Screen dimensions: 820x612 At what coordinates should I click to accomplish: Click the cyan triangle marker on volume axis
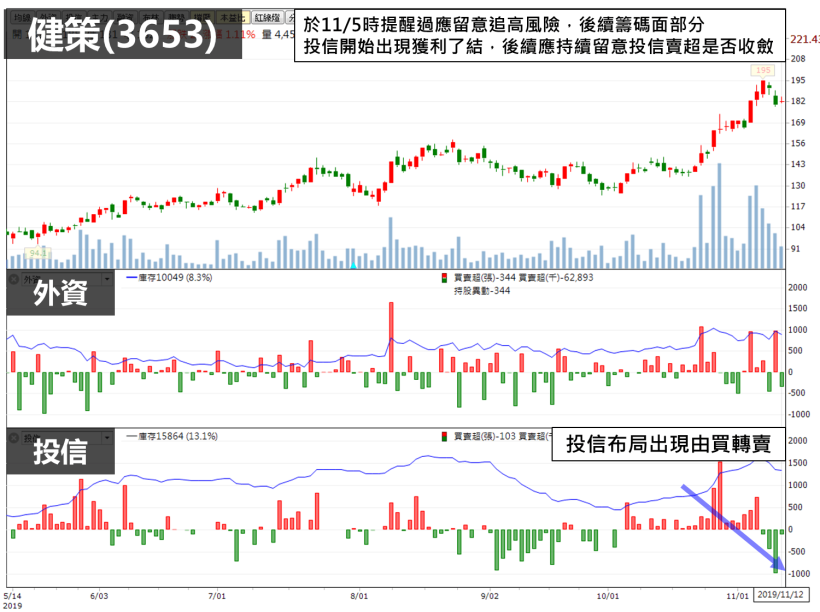(354, 266)
